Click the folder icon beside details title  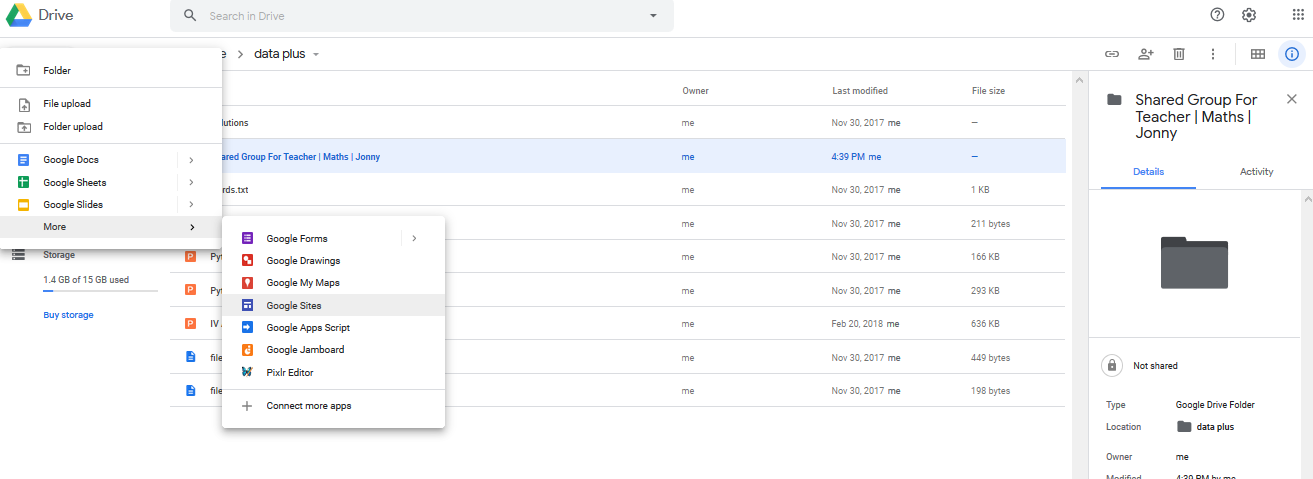point(1113,100)
